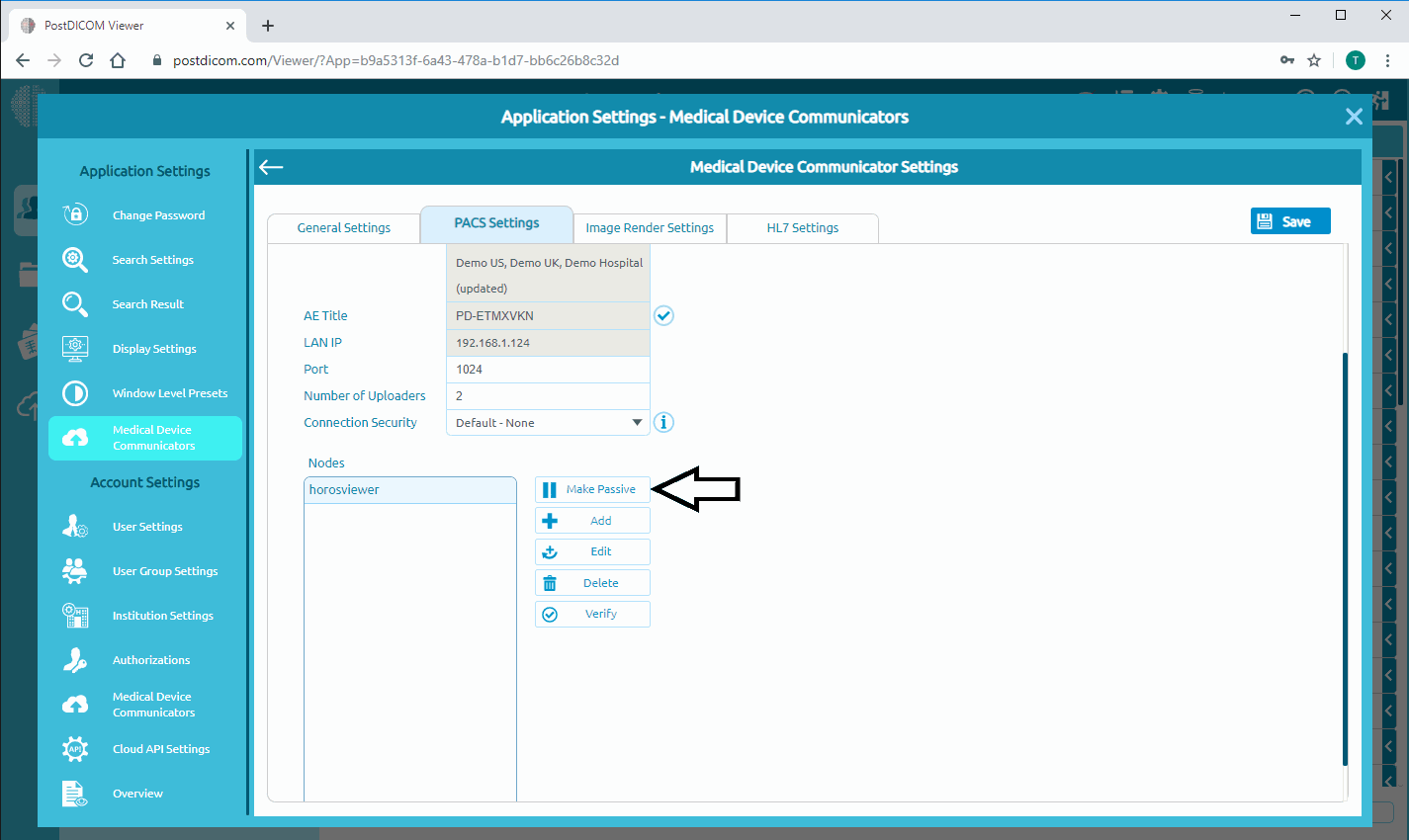Click the settings panel vertical scrollbar
The height and width of the screenshot is (840, 1409).
tap(1345, 558)
